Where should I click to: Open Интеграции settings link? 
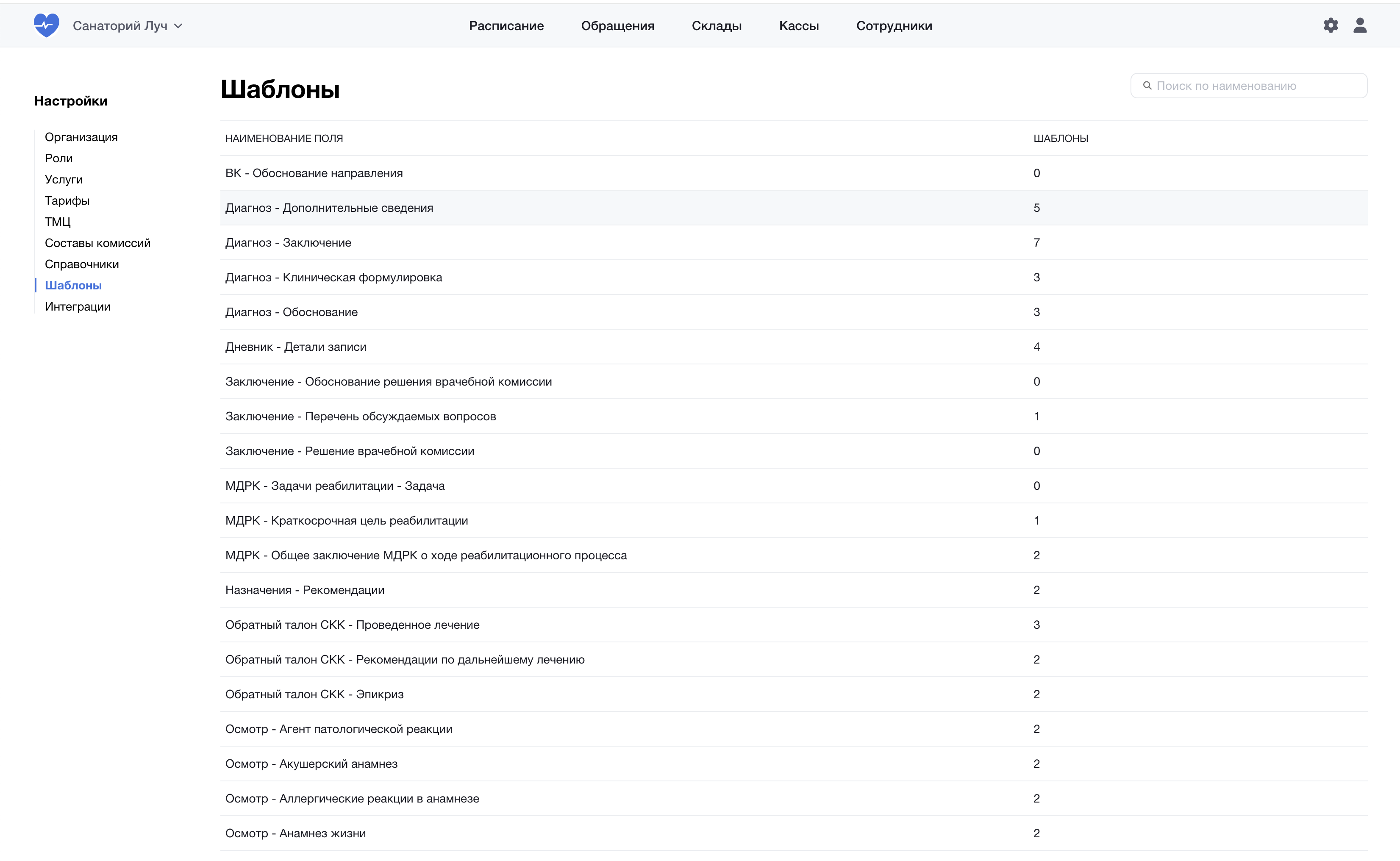pos(78,306)
